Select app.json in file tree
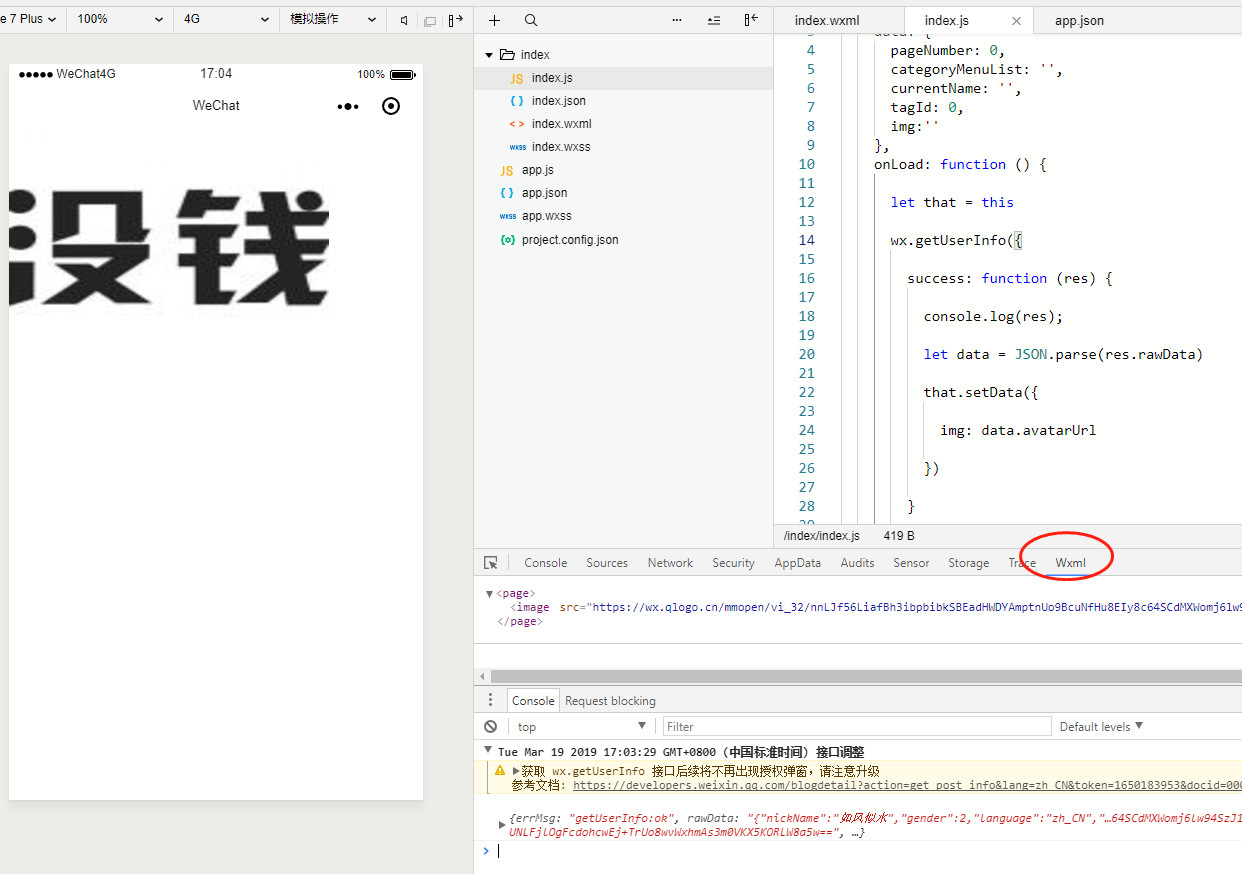Viewport: 1242px width, 874px height. [544, 193]
